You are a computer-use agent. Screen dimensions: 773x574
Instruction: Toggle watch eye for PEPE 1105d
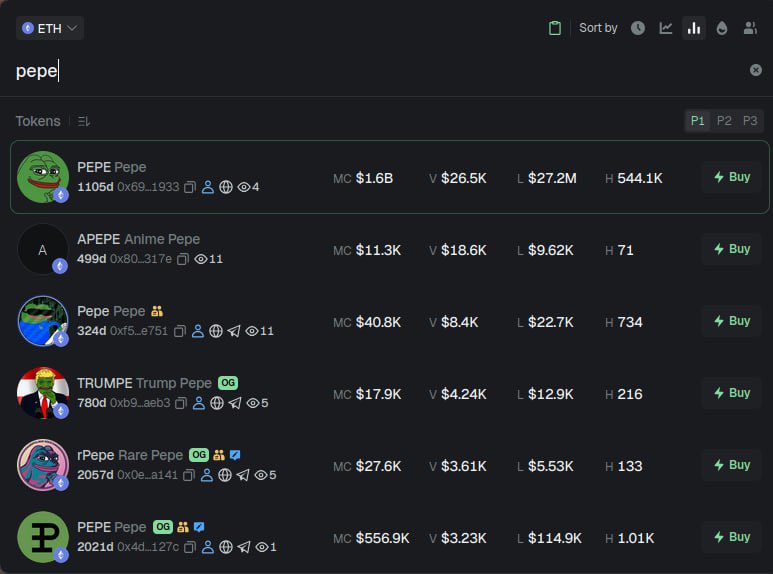(244, 187)
